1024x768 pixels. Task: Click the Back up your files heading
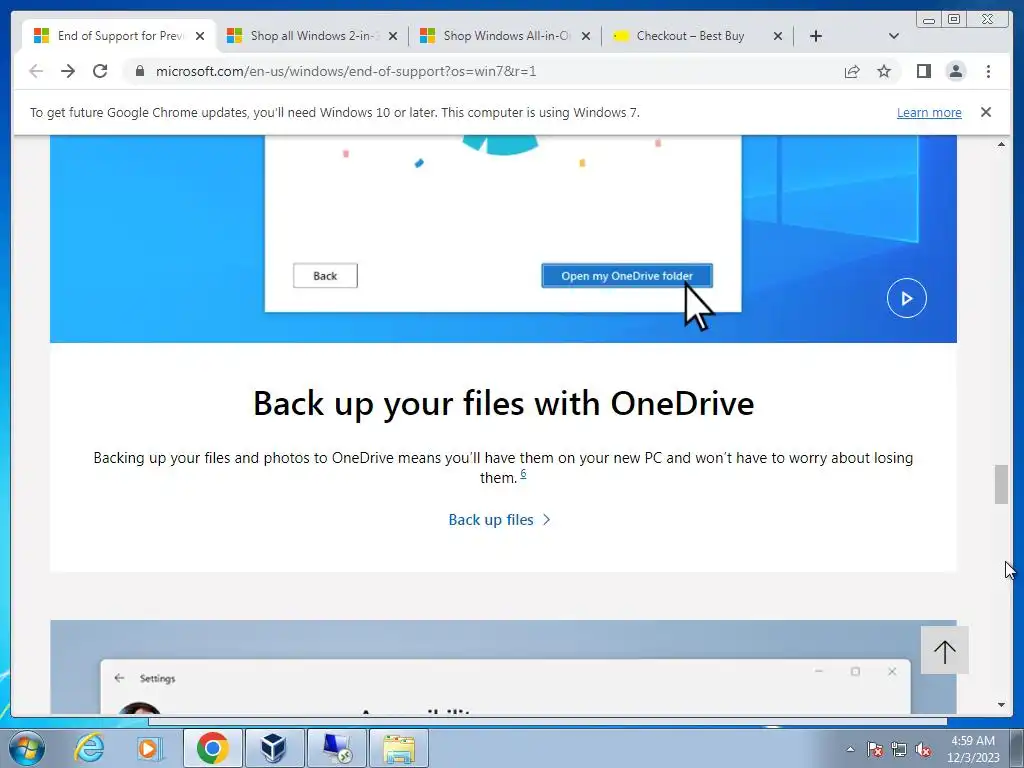(x=504, y=403)
